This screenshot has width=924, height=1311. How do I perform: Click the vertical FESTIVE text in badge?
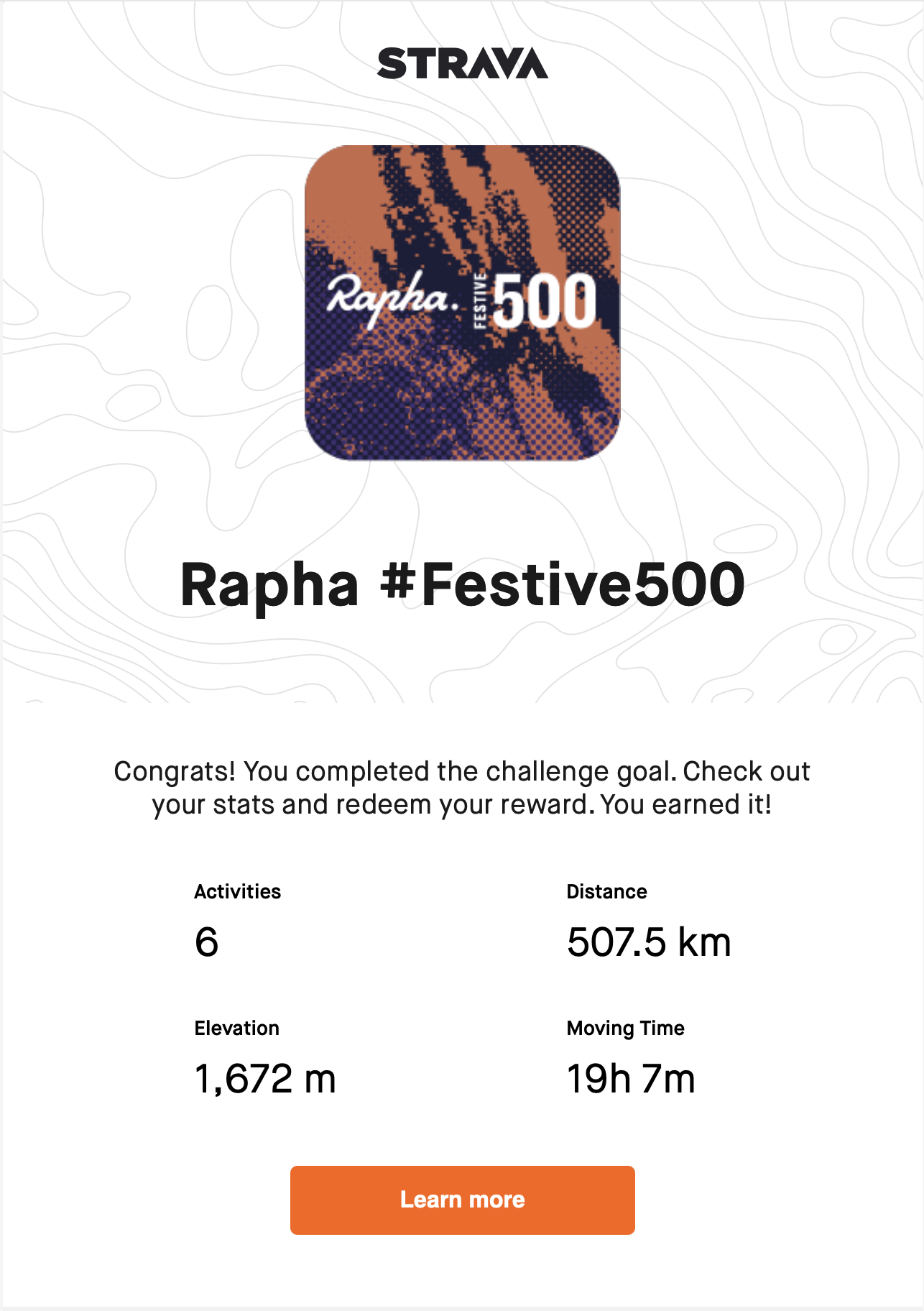pyautogui.click(x=481, y=300)
